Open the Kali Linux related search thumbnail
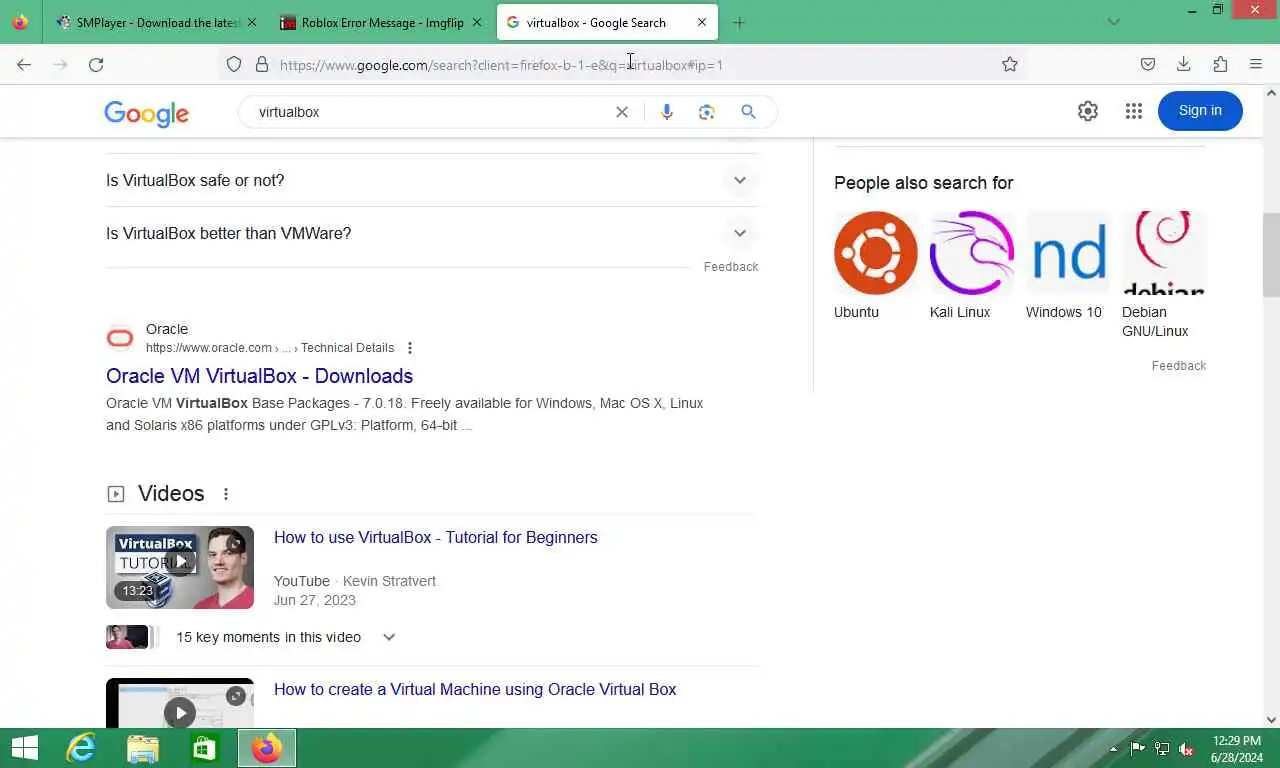Viewport: 1280px width, 768px height. (x=972, y=253)
